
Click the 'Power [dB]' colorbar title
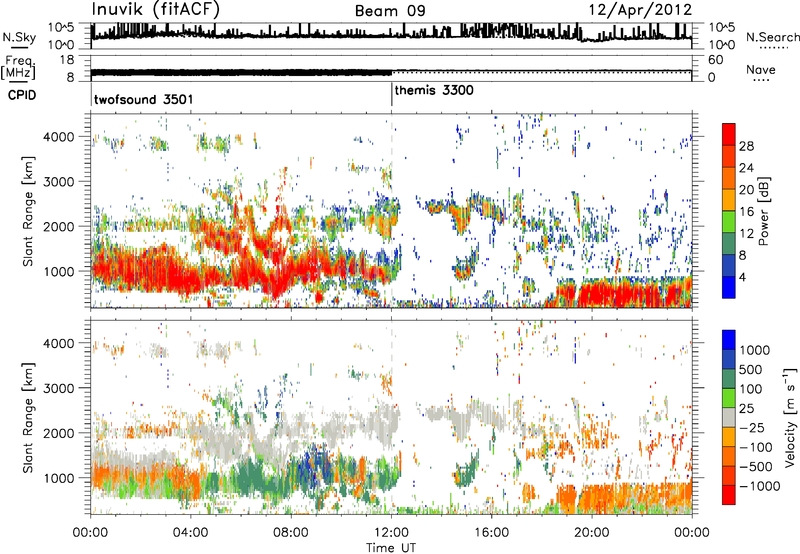[x=764, y=211]
